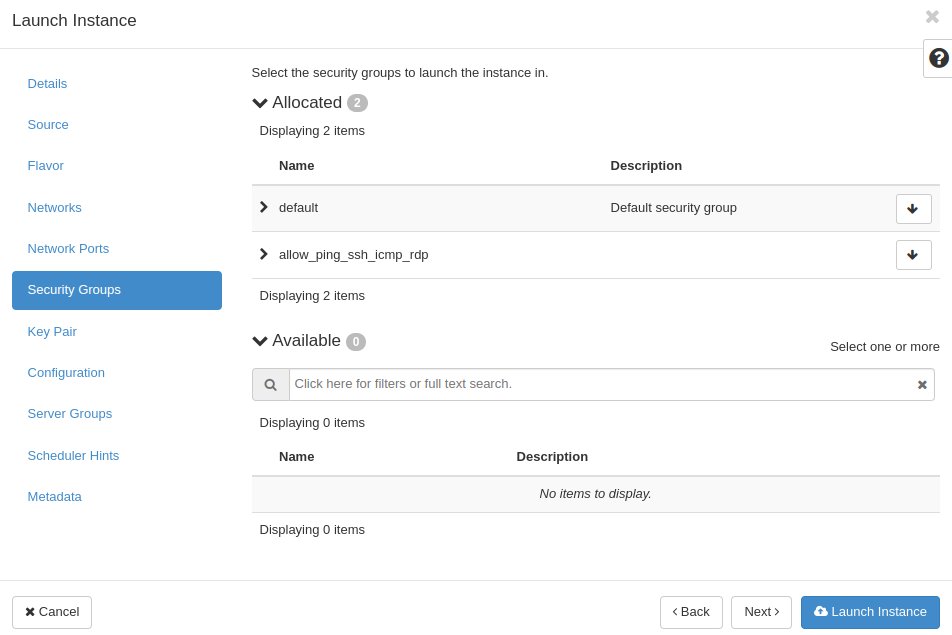Deallocate the default security group
The height and width of the screenshot is (635, 952).
(913, 209)
